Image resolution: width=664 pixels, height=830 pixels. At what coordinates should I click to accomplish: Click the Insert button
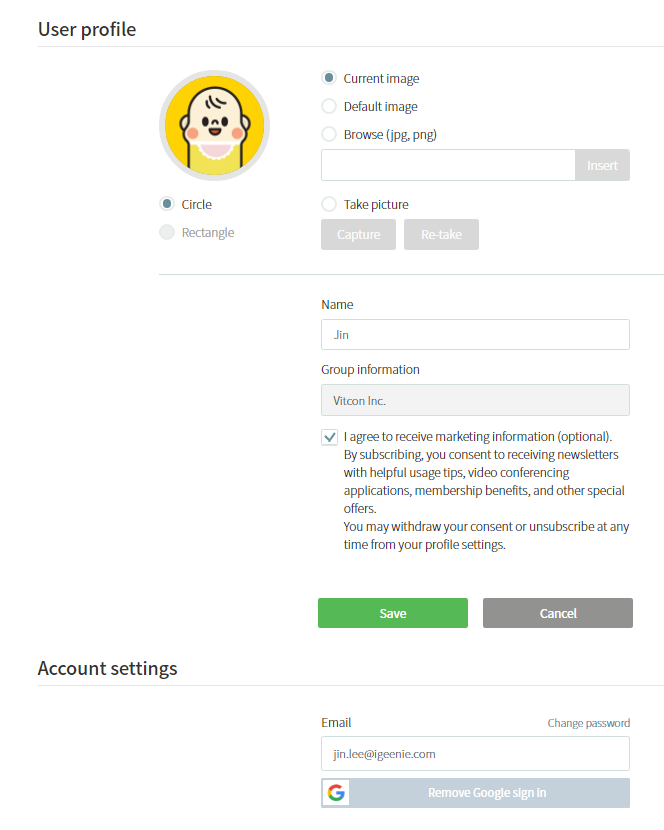tap(602, 165)
